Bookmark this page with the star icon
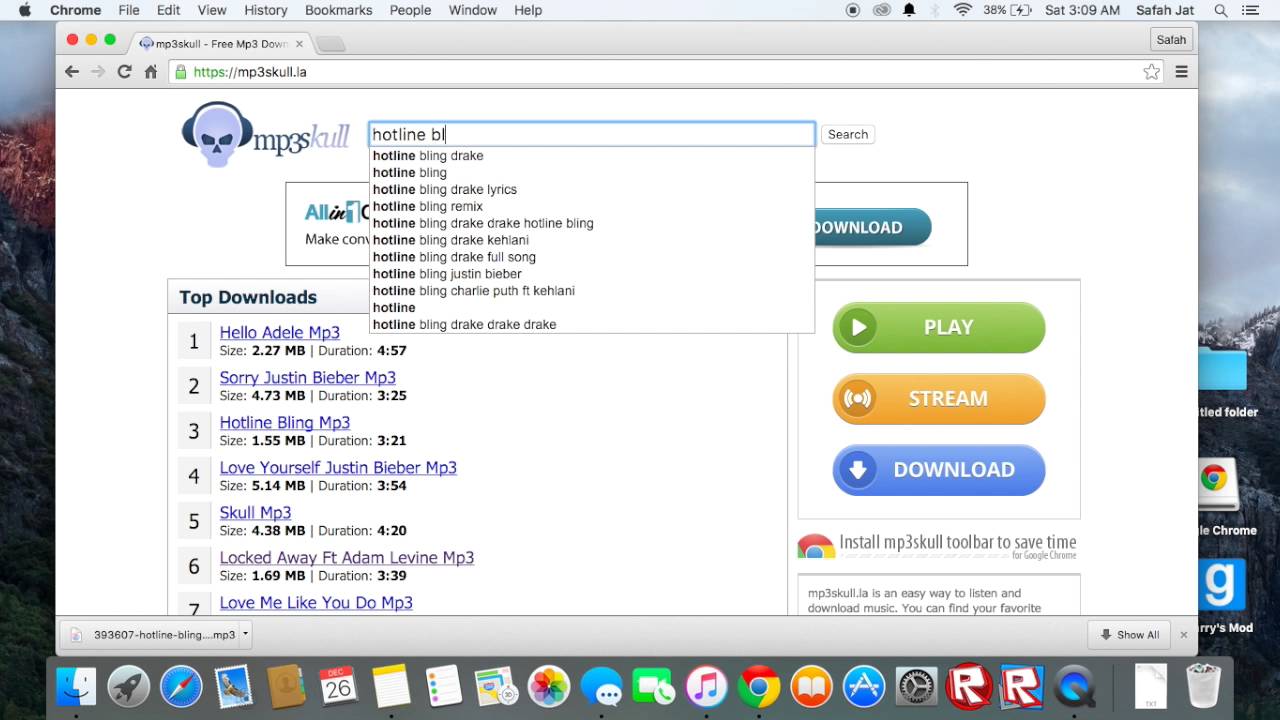 tap(1152, 72)
